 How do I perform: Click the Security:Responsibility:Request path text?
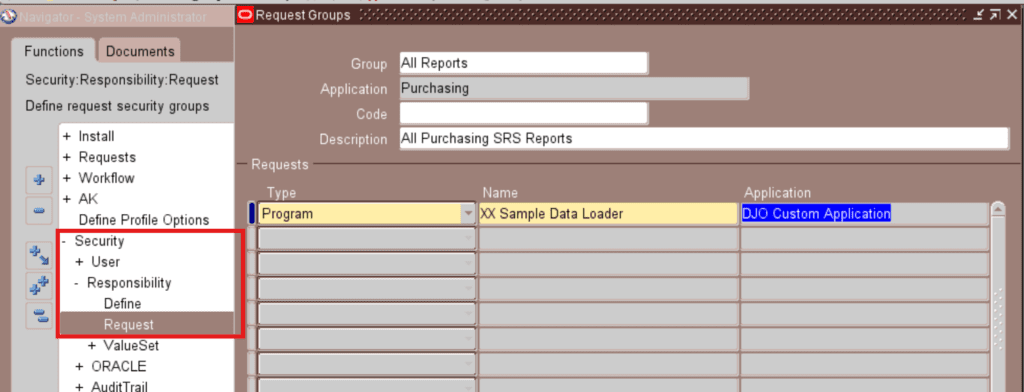[x=121, y=80]
